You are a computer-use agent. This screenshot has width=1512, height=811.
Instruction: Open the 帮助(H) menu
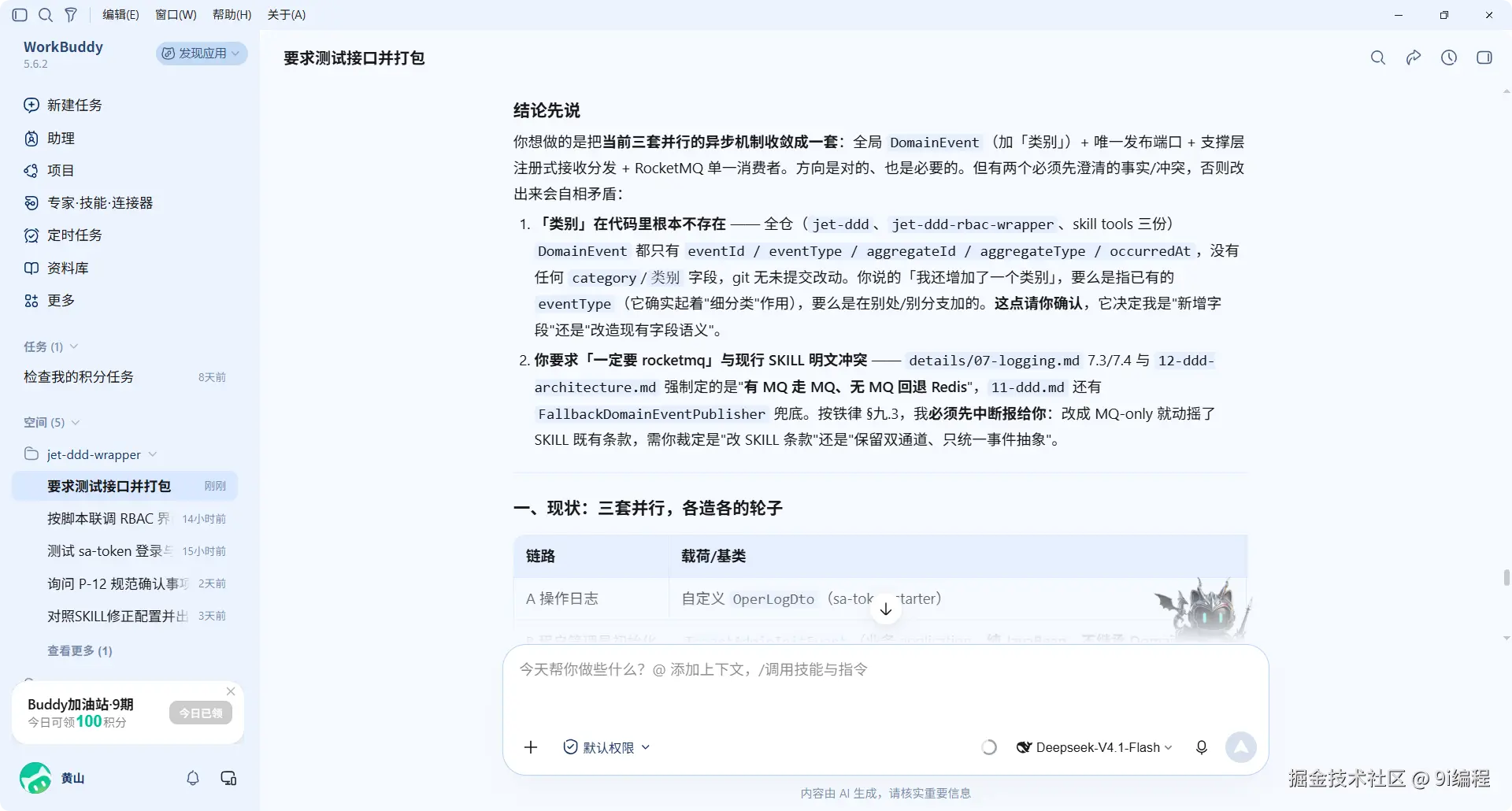[x=232, y=15]
